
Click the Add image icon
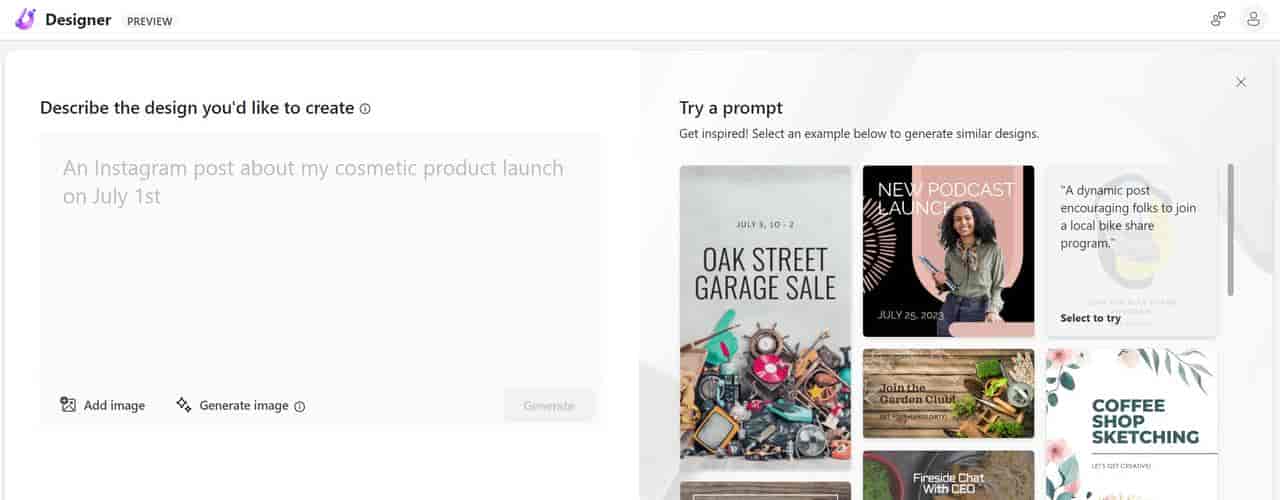[x=68, y=405]
